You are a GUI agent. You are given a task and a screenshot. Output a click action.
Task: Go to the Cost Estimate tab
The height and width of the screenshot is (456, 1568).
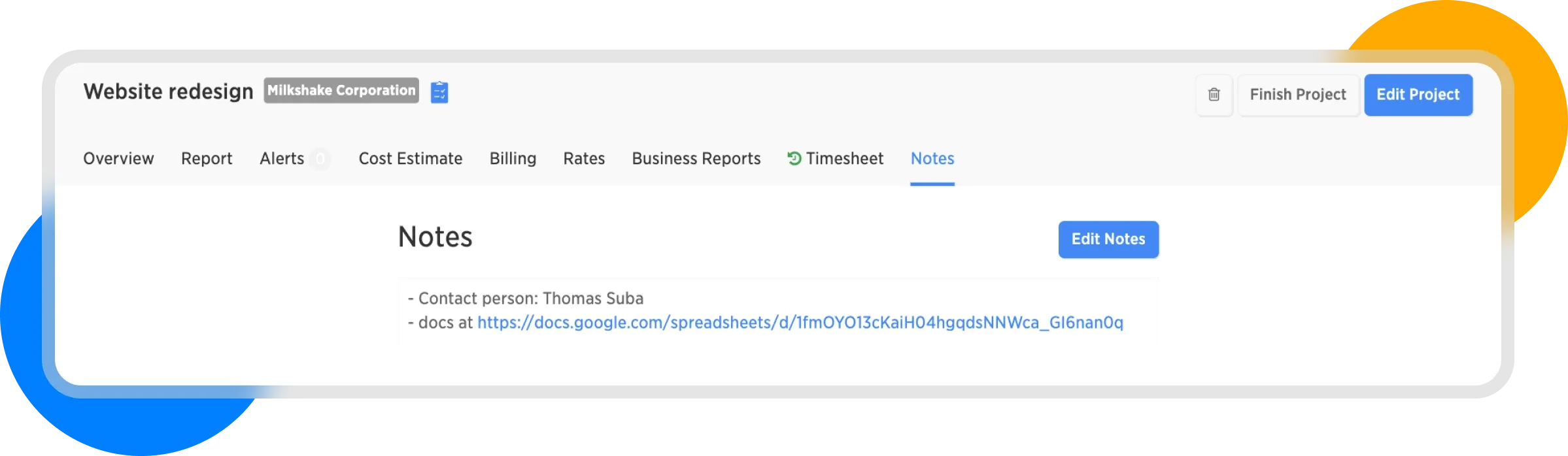pos(410,159)
